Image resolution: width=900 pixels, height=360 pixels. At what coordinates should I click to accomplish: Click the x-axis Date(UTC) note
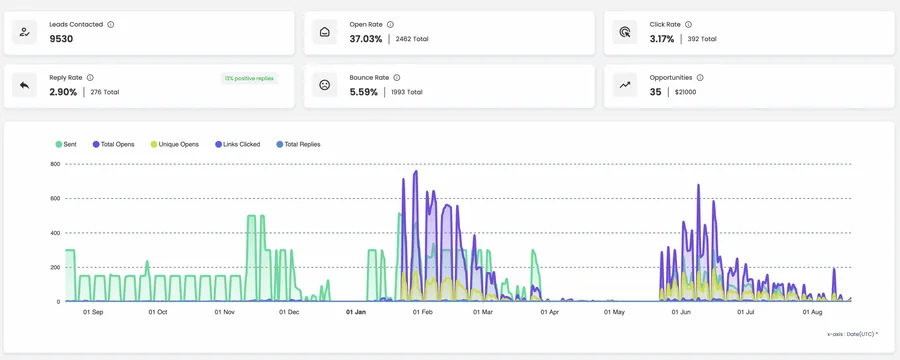[x=853, y=334]
